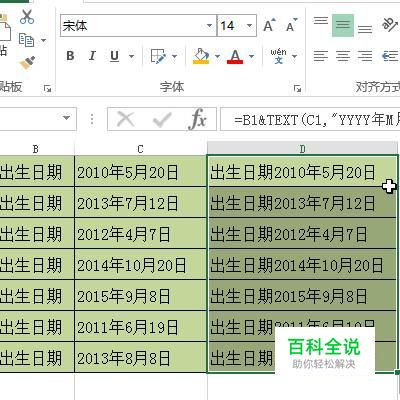Viewport: 400px width, 400px height.
Task: Expand the font size dropdown arrow
Action: coord(250,26)
